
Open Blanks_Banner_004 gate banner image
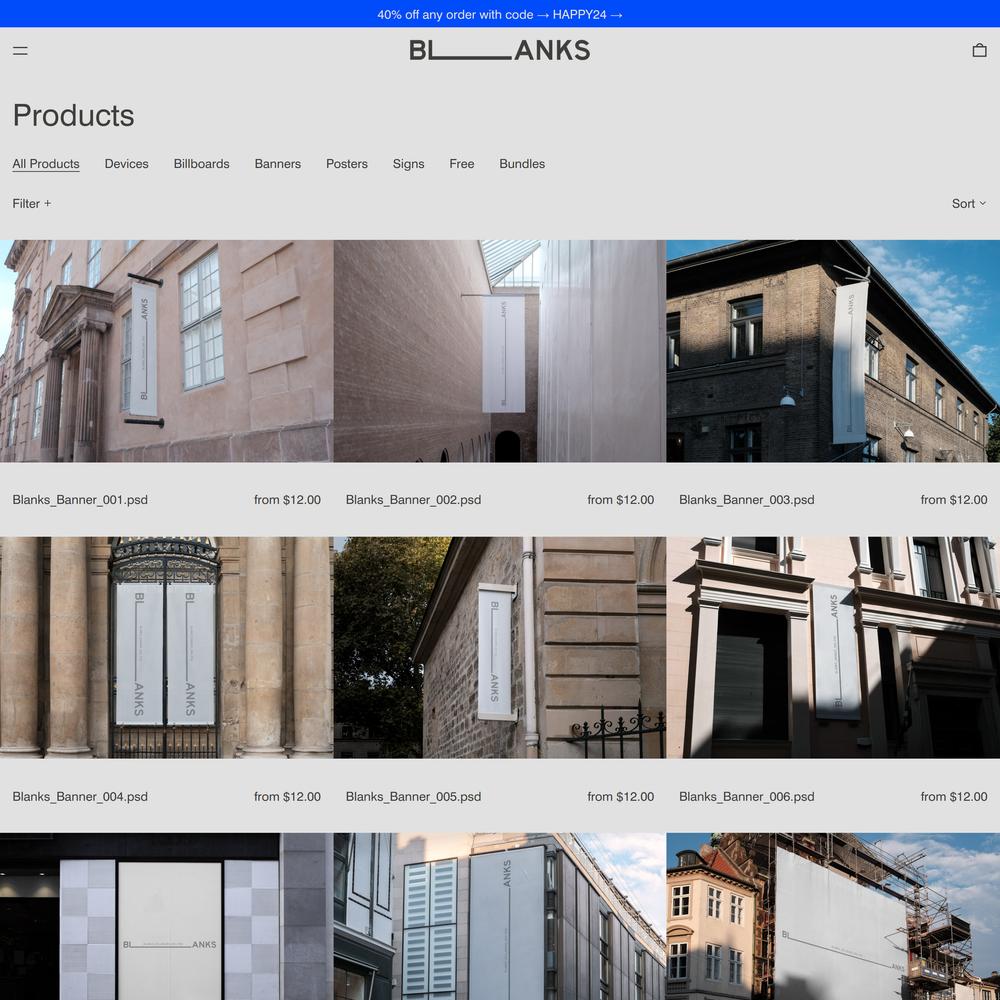point(166,647)
